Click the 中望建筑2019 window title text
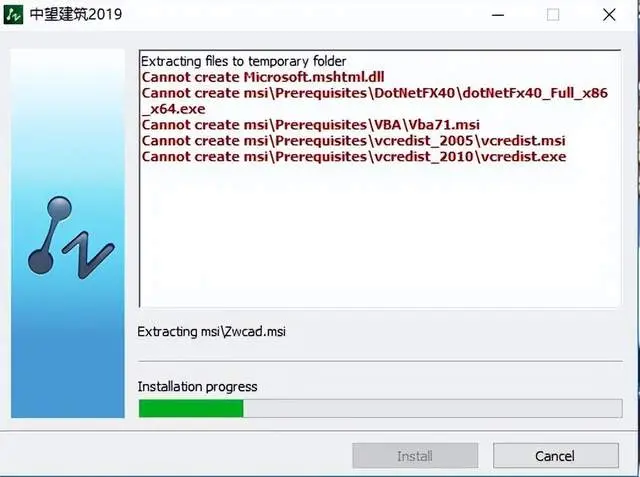Screen dimensions: 640x477 76,15
